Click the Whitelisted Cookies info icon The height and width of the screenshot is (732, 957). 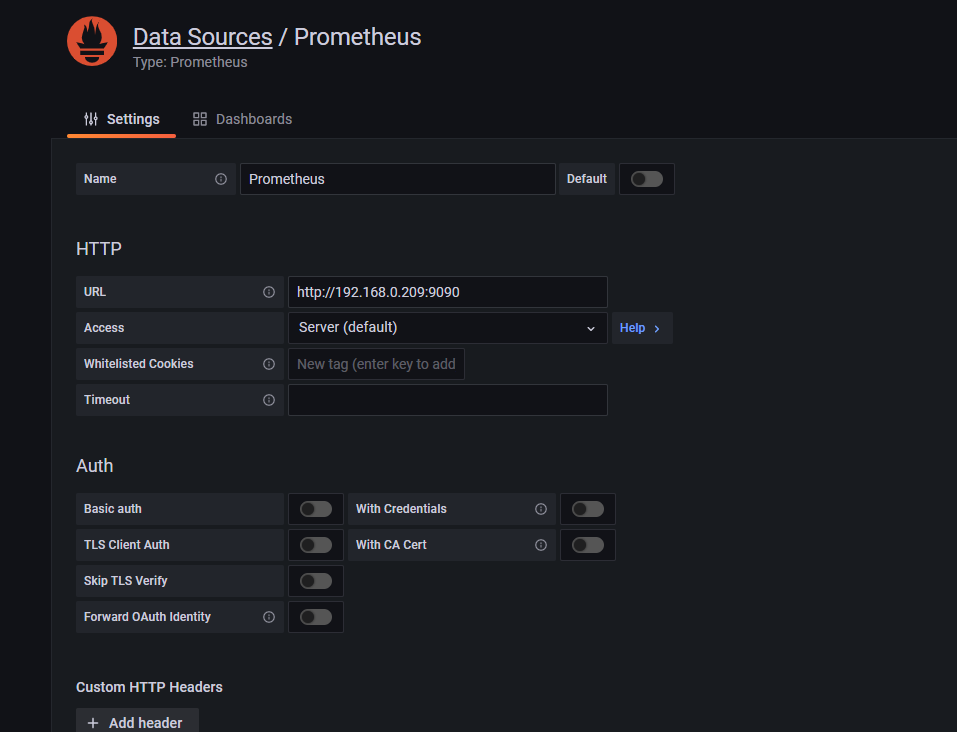point(269,364)
